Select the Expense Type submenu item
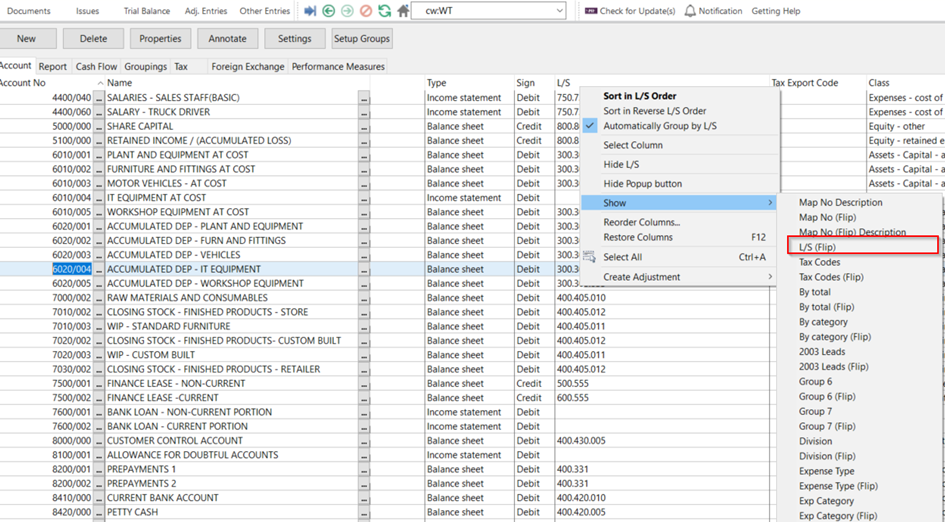 click(826, 471)
